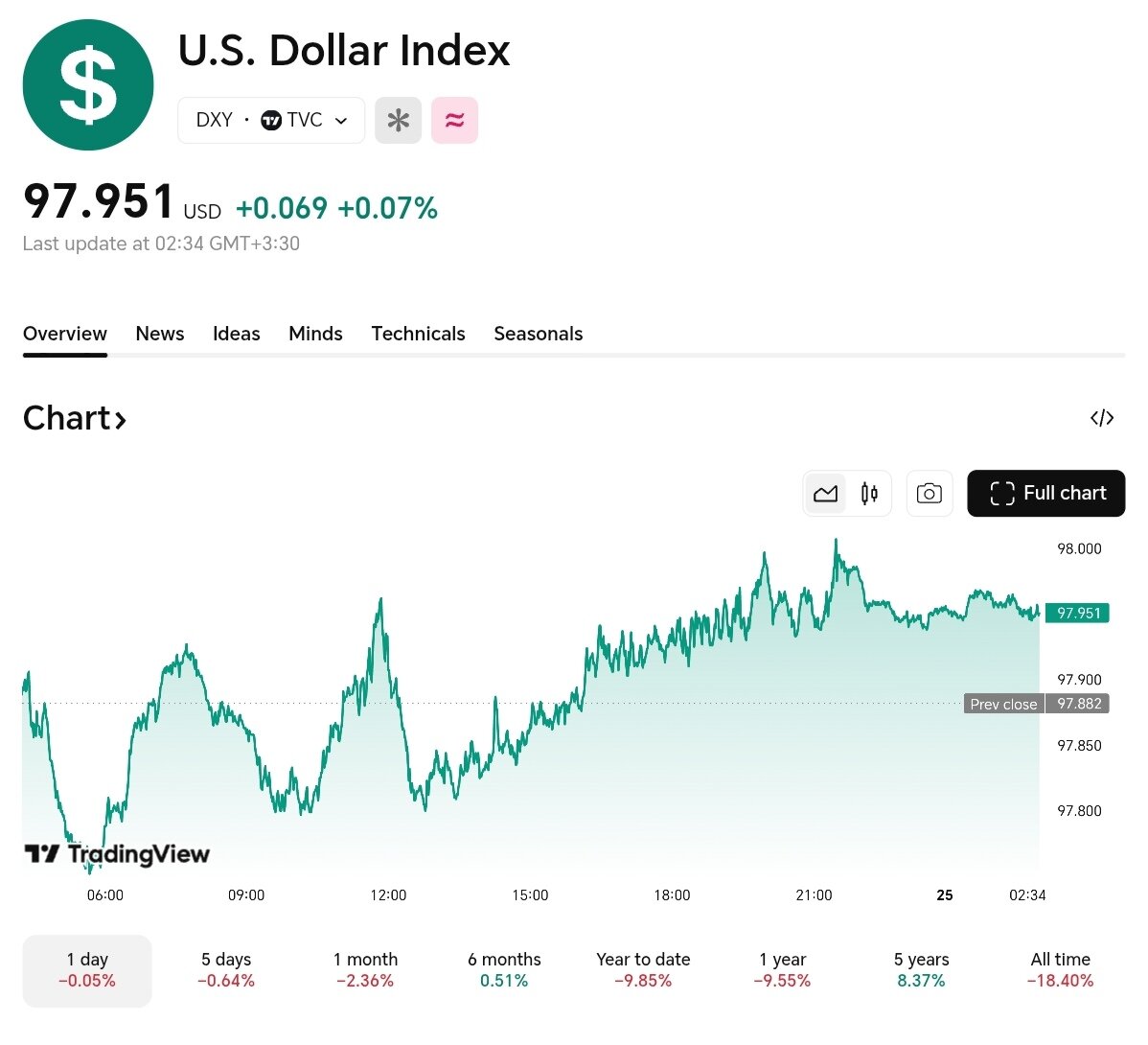Click the Prev close marker on chart
Viewport: 1148px width, 1045px height.
tap(1002, 704)
